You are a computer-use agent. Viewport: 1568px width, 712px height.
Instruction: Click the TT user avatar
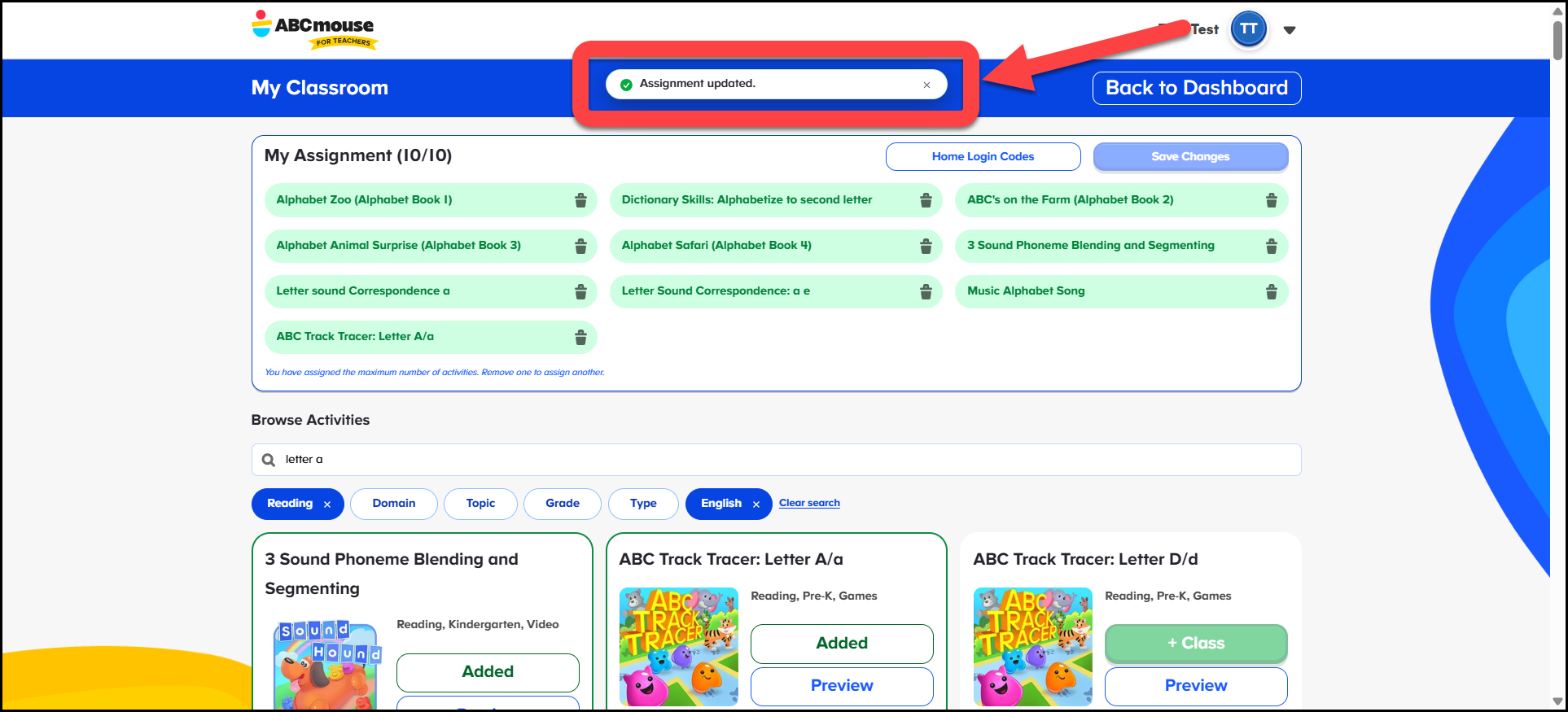click(1249, 29)
